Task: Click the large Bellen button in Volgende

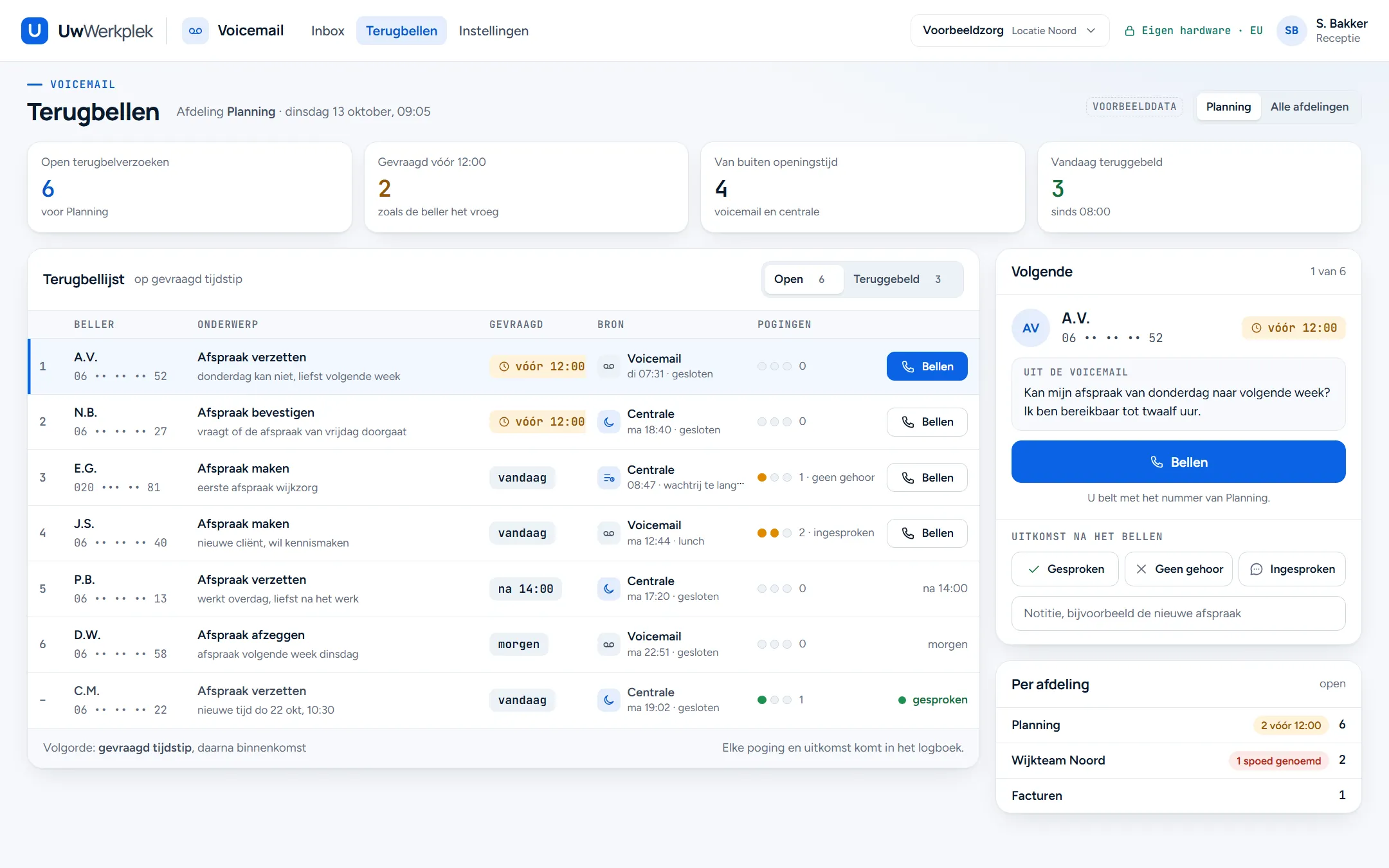Action: tap(1178, 462)
